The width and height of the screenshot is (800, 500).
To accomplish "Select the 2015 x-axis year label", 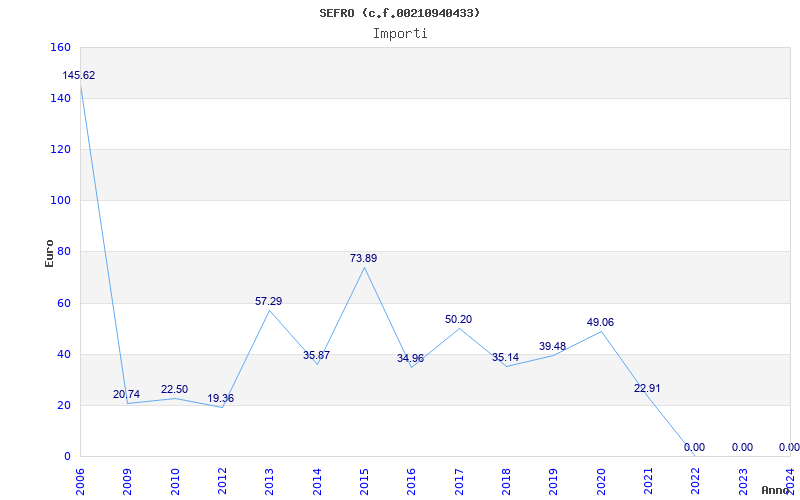I will (x=364, y=481).
